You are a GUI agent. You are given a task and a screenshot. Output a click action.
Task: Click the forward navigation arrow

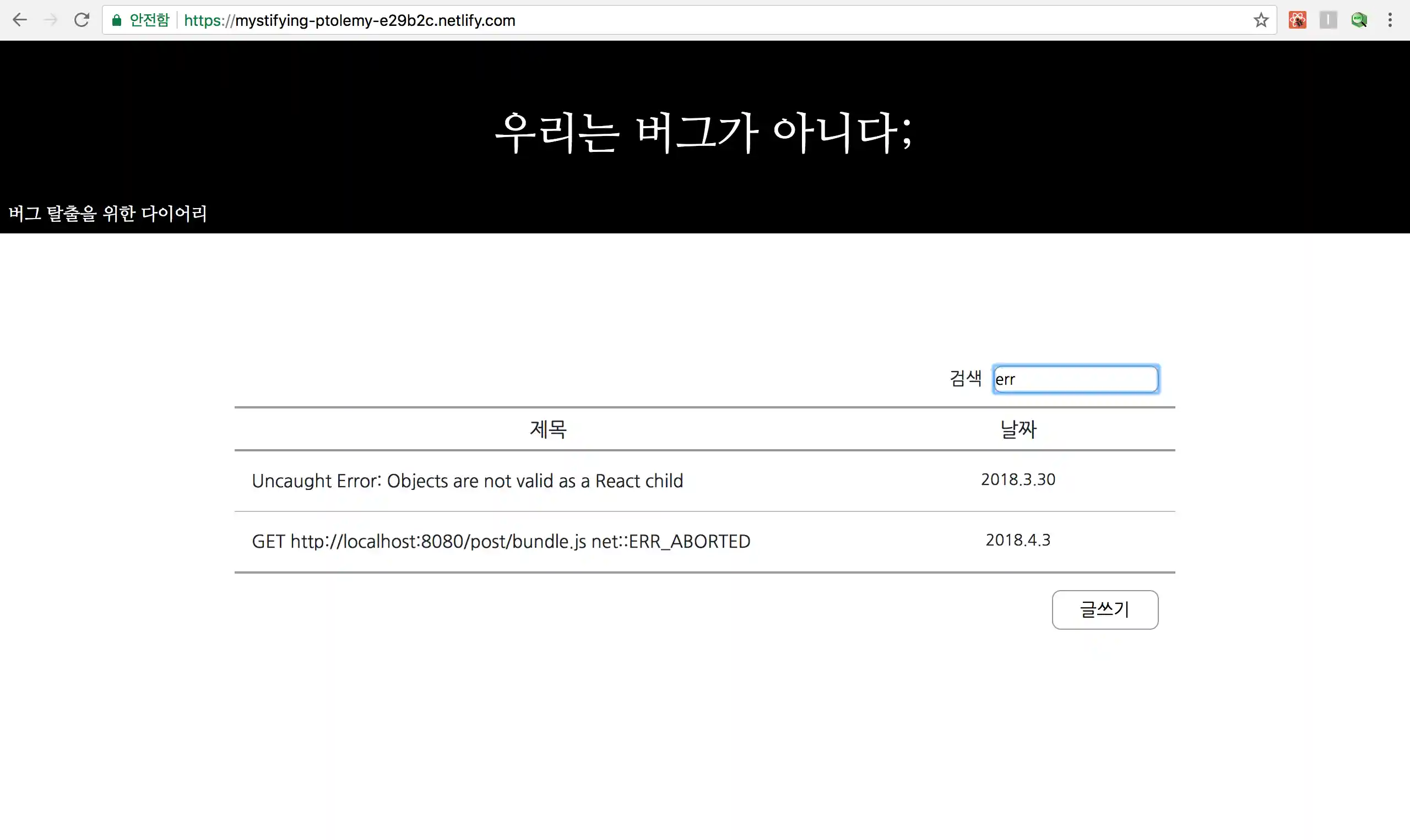coord(51,20)
